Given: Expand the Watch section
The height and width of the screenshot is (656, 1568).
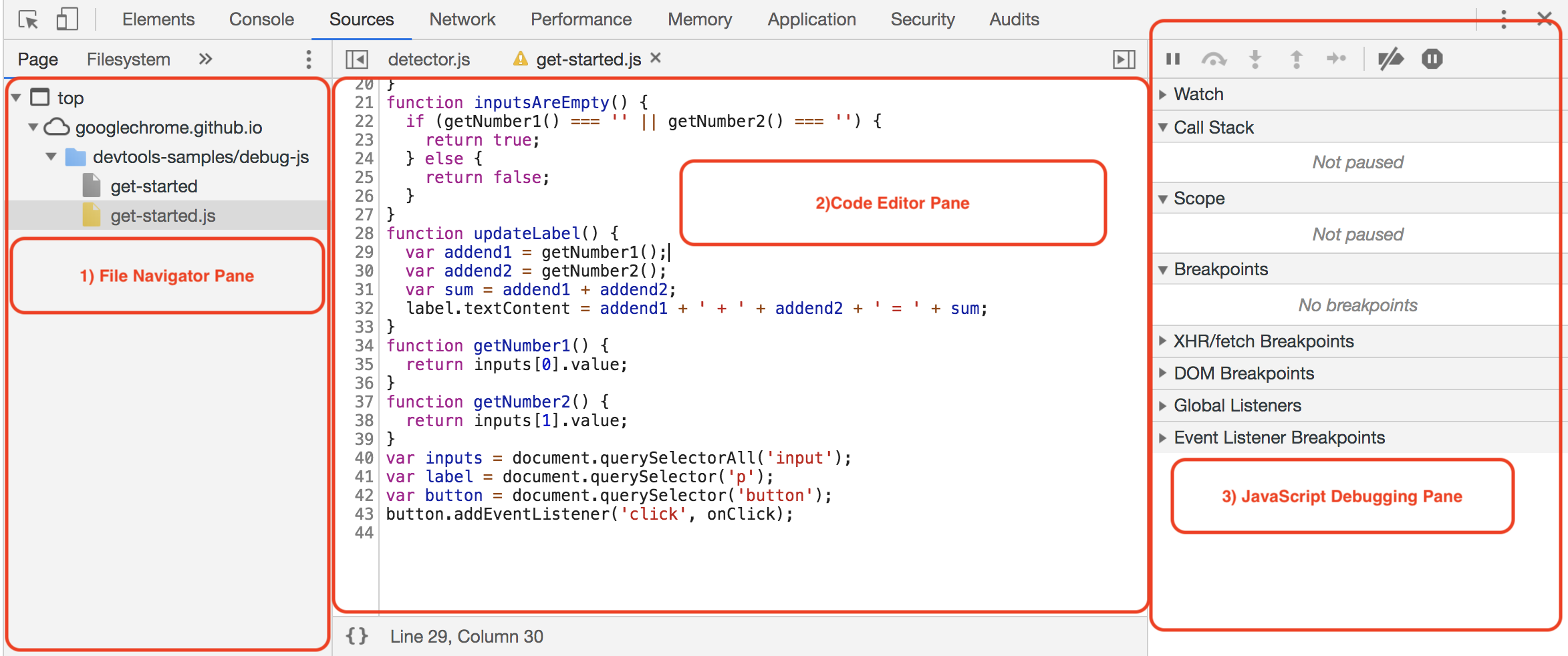Looking at the screenshot, I should (1162, 94).
